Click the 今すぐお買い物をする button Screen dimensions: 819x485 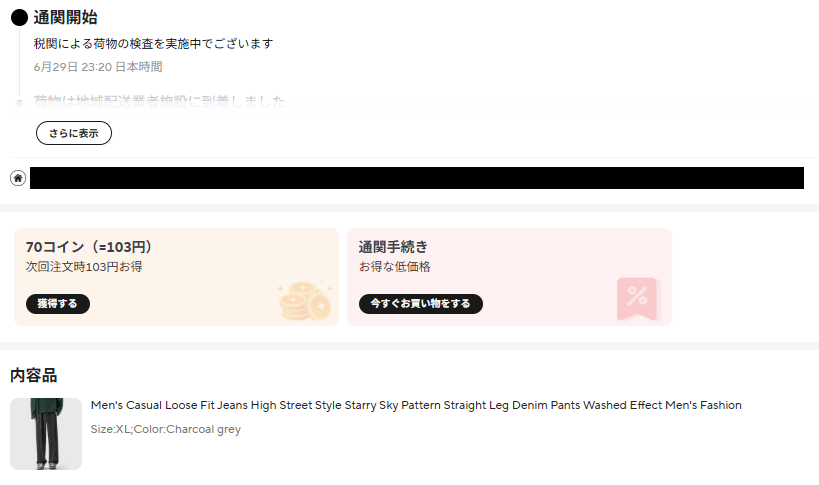tap(420, 304)
